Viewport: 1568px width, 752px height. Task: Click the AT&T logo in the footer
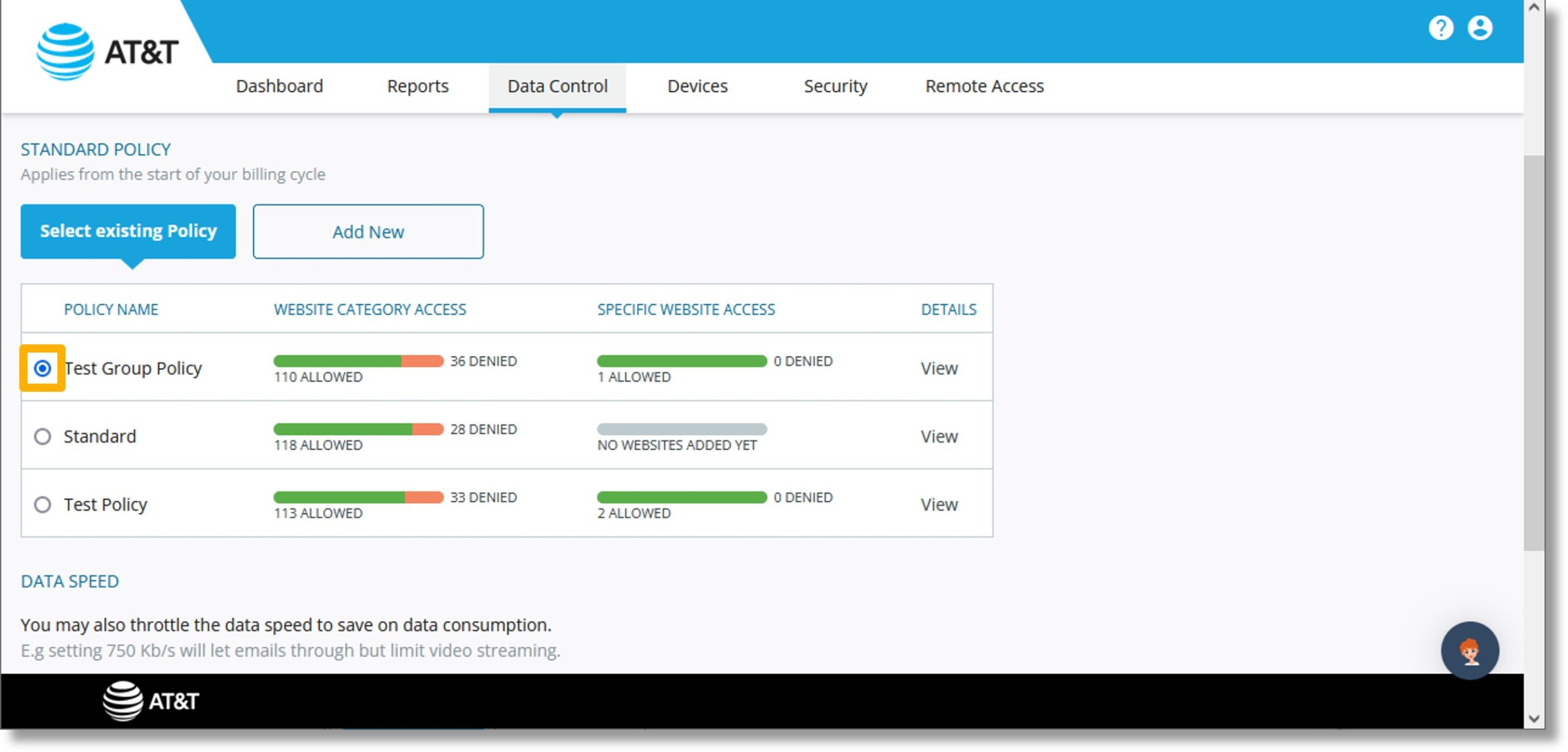tap(151, 701)
